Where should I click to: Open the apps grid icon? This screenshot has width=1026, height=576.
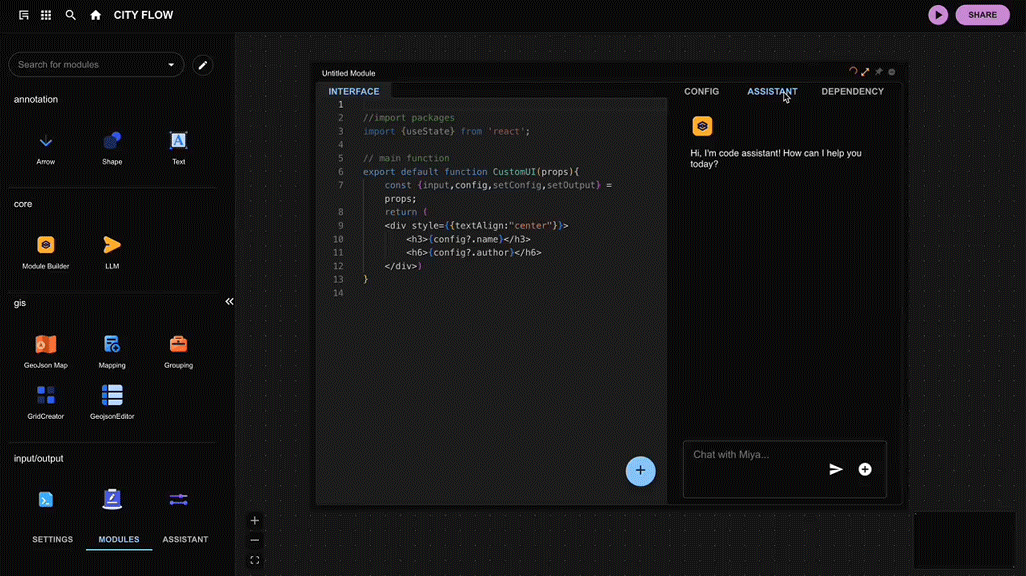(46, 15)
